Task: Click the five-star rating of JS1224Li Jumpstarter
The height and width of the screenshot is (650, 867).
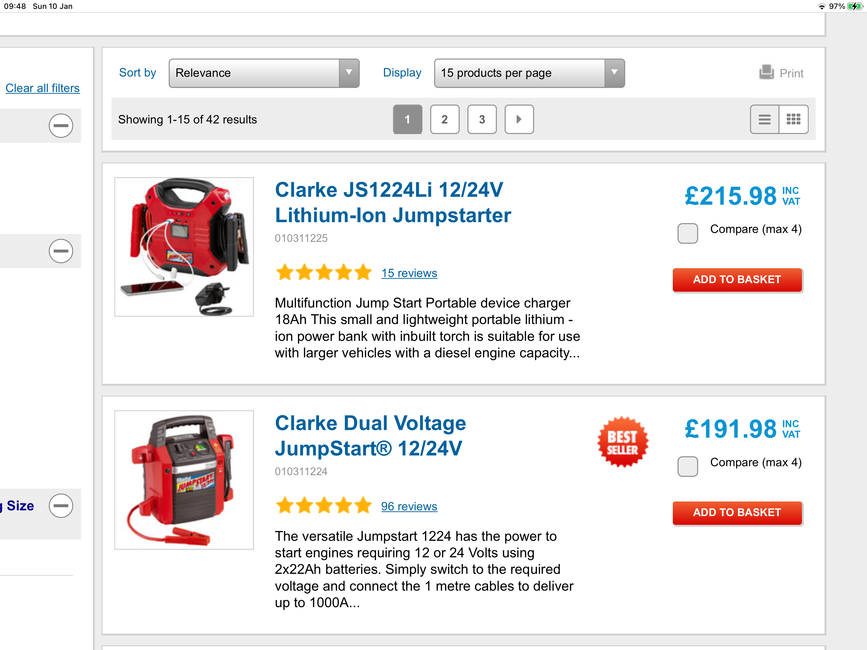Action: coord(324,272)
